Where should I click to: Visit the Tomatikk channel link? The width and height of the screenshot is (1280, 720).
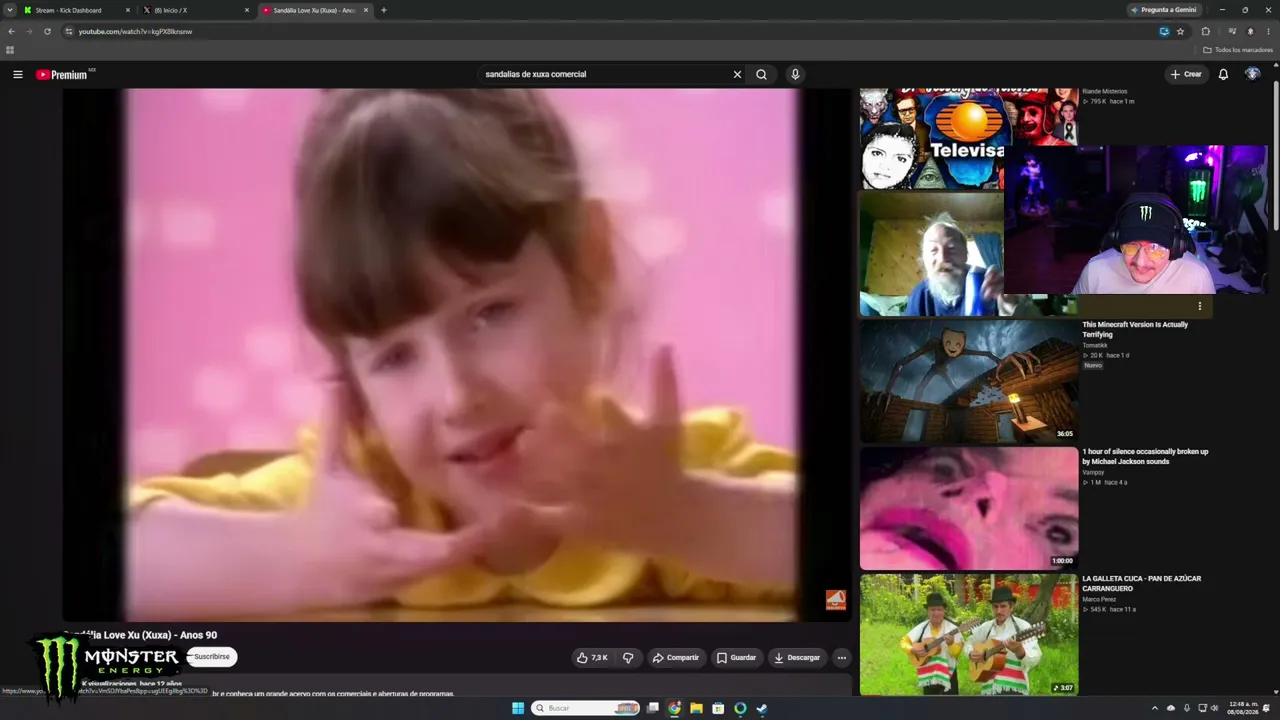[1096, 345]
